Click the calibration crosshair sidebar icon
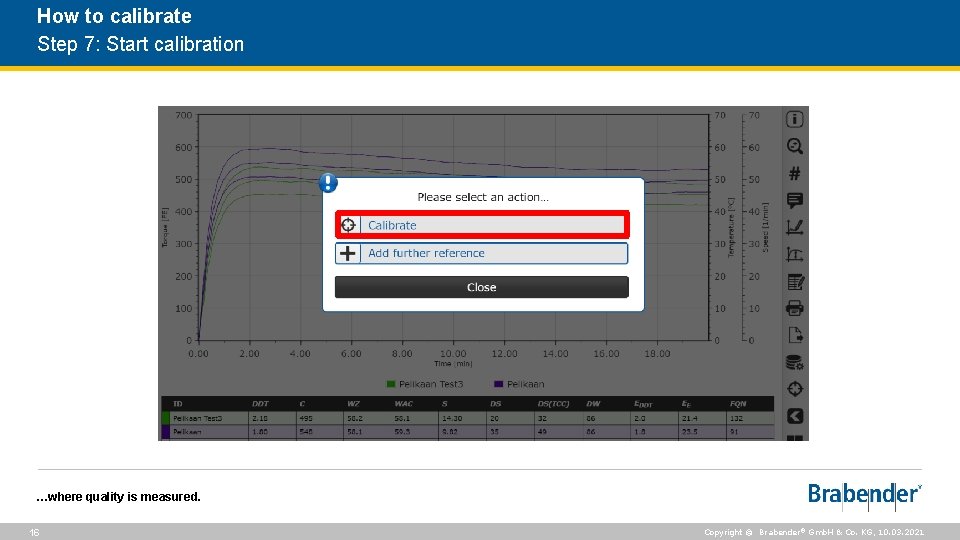960x540 pixels. point(795,389)
